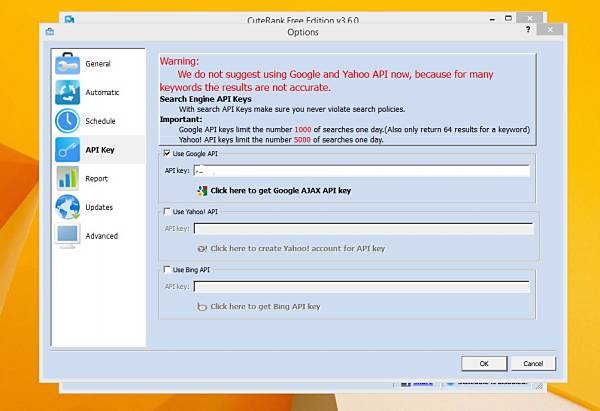Open the General settings page
600x411 pixels.
click(99, 64)
